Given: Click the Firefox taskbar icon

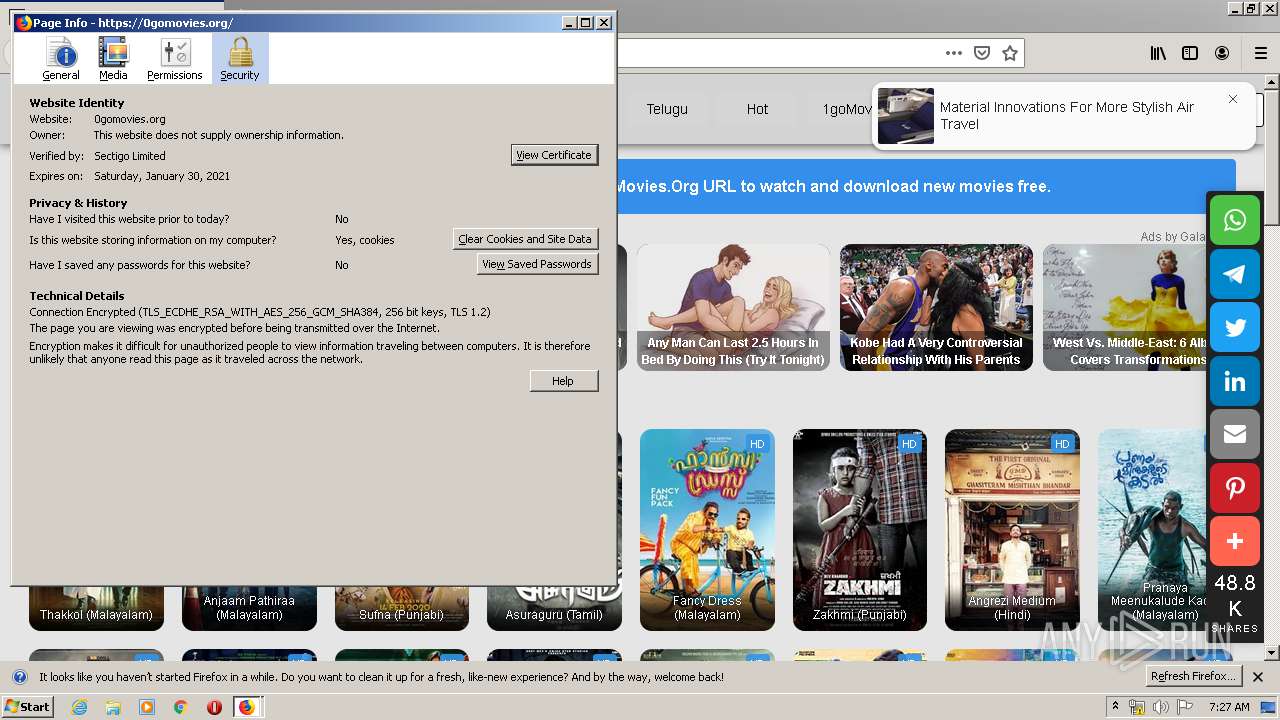Looking at the screenshot, I should click(246, 707).
